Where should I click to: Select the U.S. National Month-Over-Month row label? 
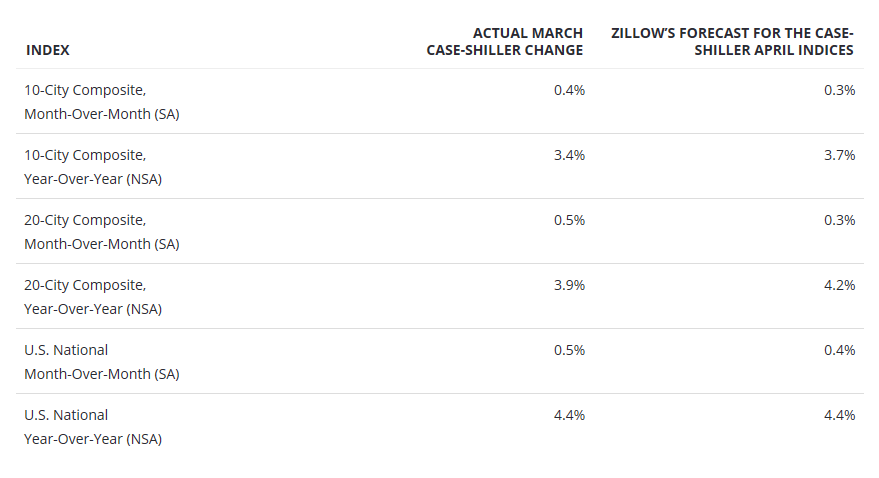(x=102, y=362)
